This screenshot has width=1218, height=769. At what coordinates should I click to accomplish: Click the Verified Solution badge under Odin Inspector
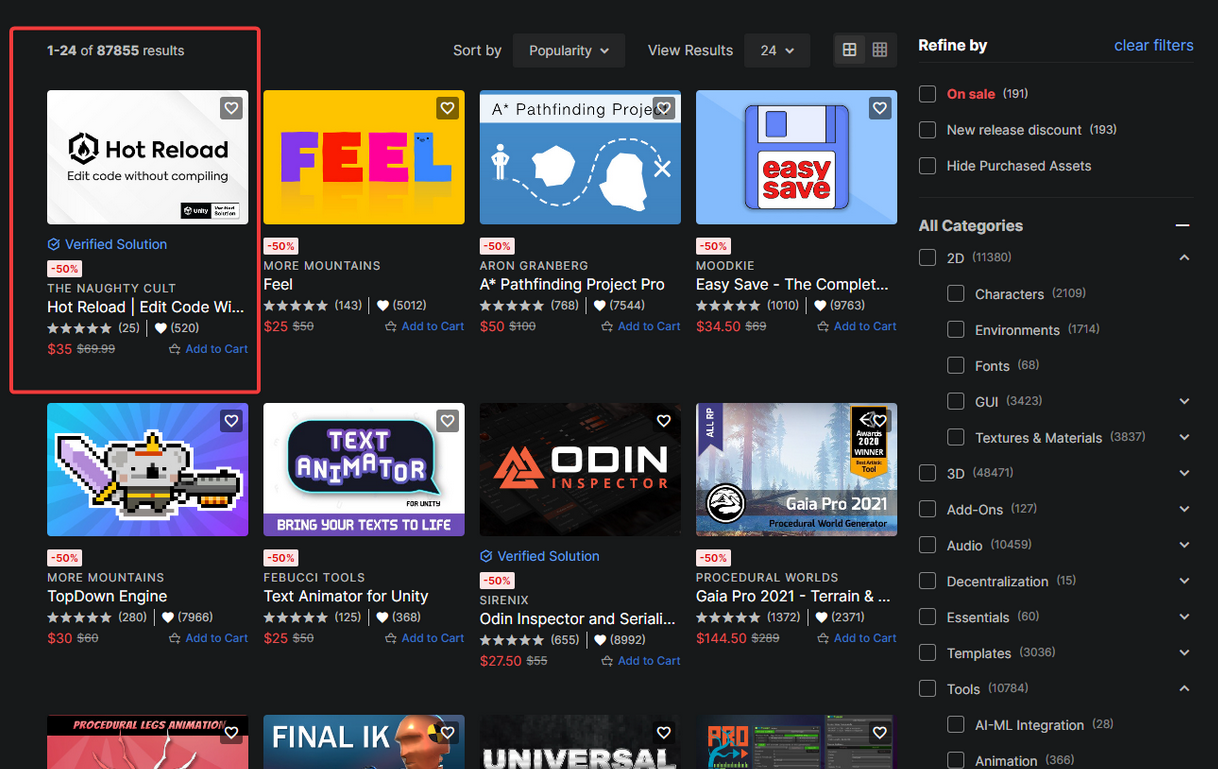[540, 556]
